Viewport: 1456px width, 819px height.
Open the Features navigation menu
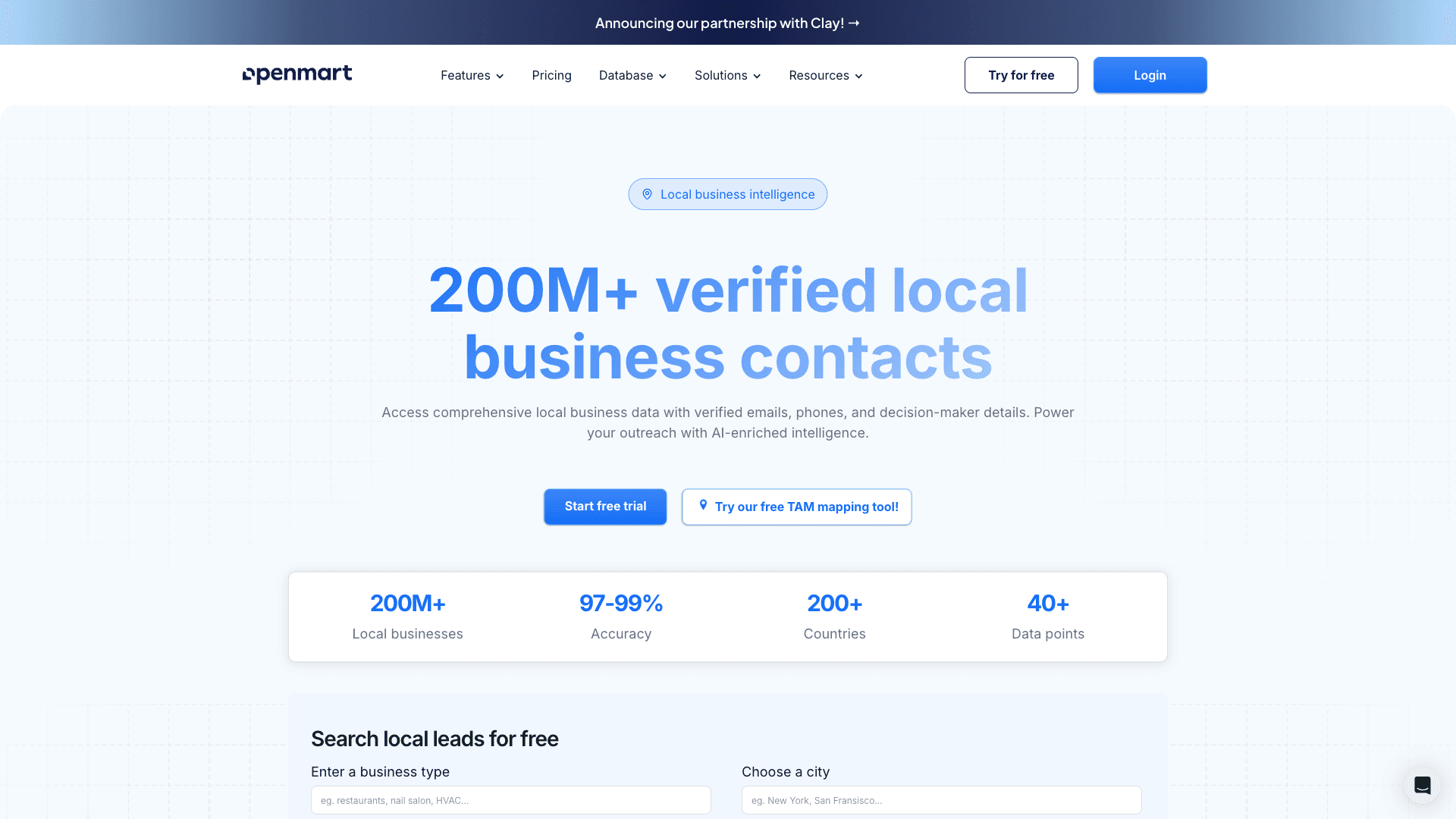click(472, 76)
